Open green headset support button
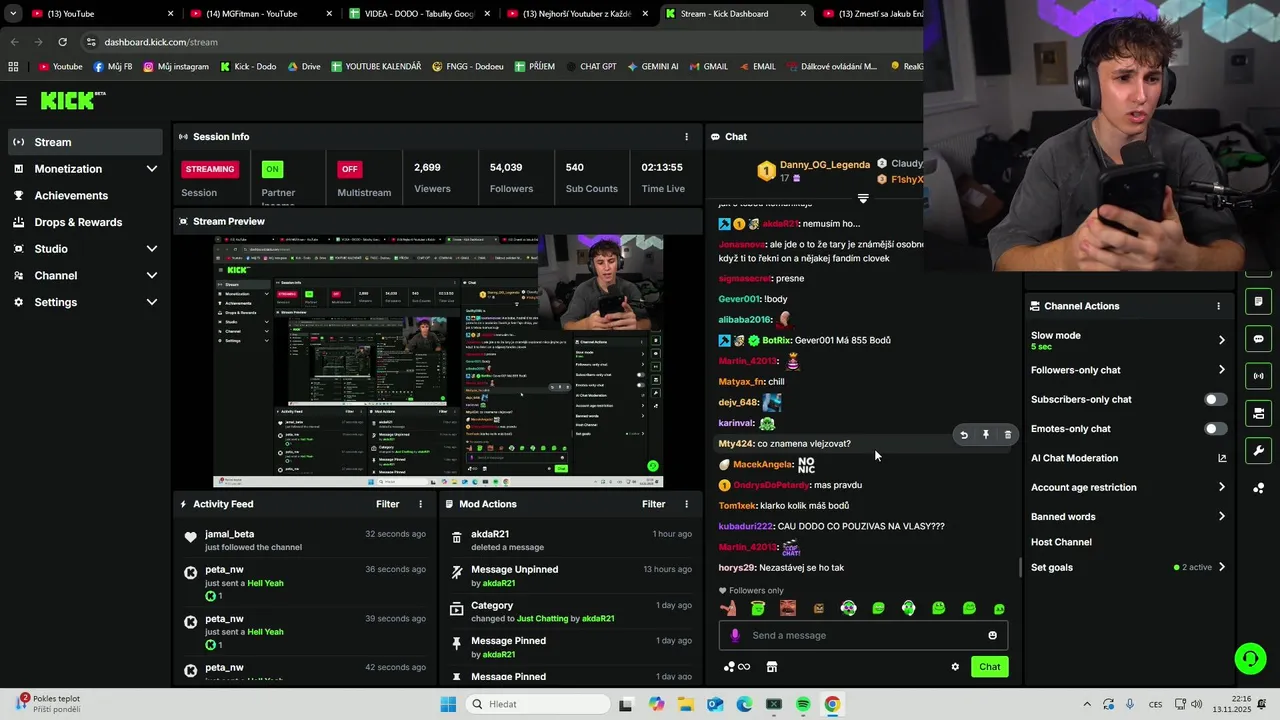 point(1250,658)
